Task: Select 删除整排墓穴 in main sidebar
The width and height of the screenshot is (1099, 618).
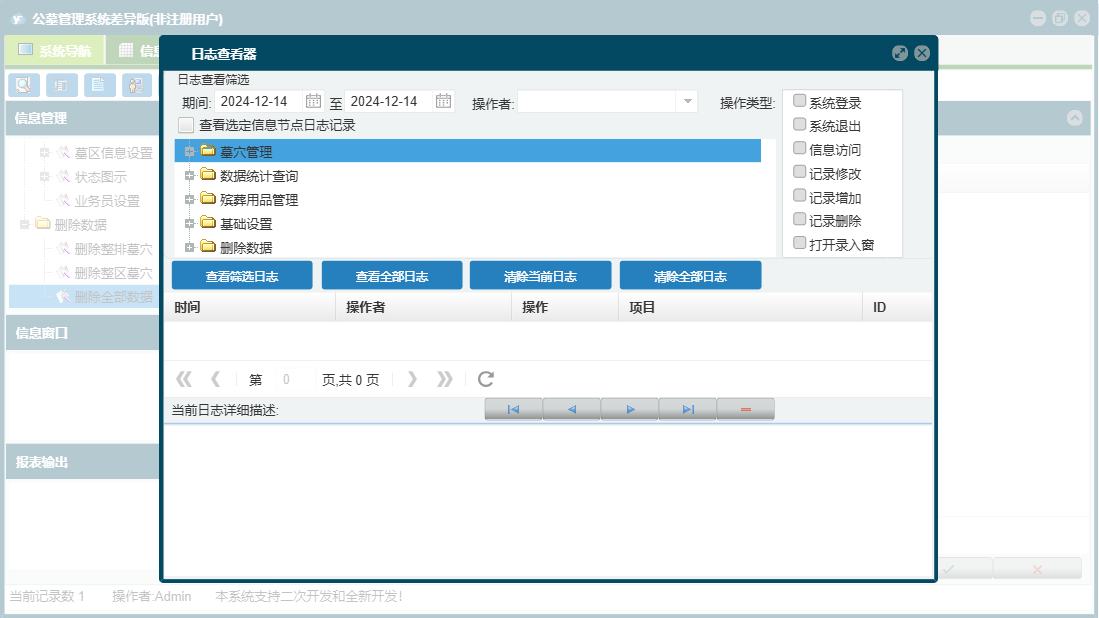Action: click(x=114, y=249)
